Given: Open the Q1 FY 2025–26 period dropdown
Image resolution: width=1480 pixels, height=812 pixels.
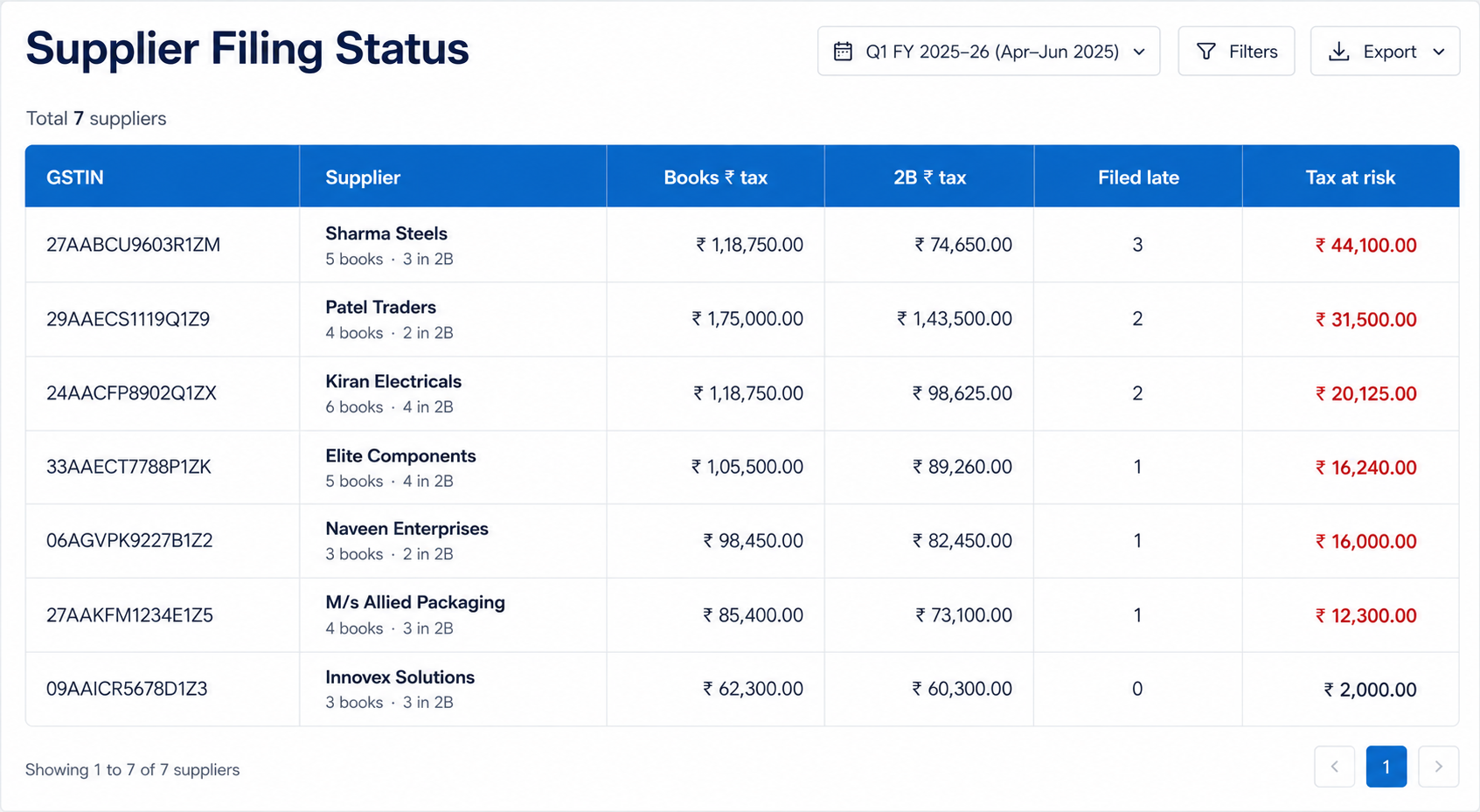Looking at the screenshot, I should [989, 52].
